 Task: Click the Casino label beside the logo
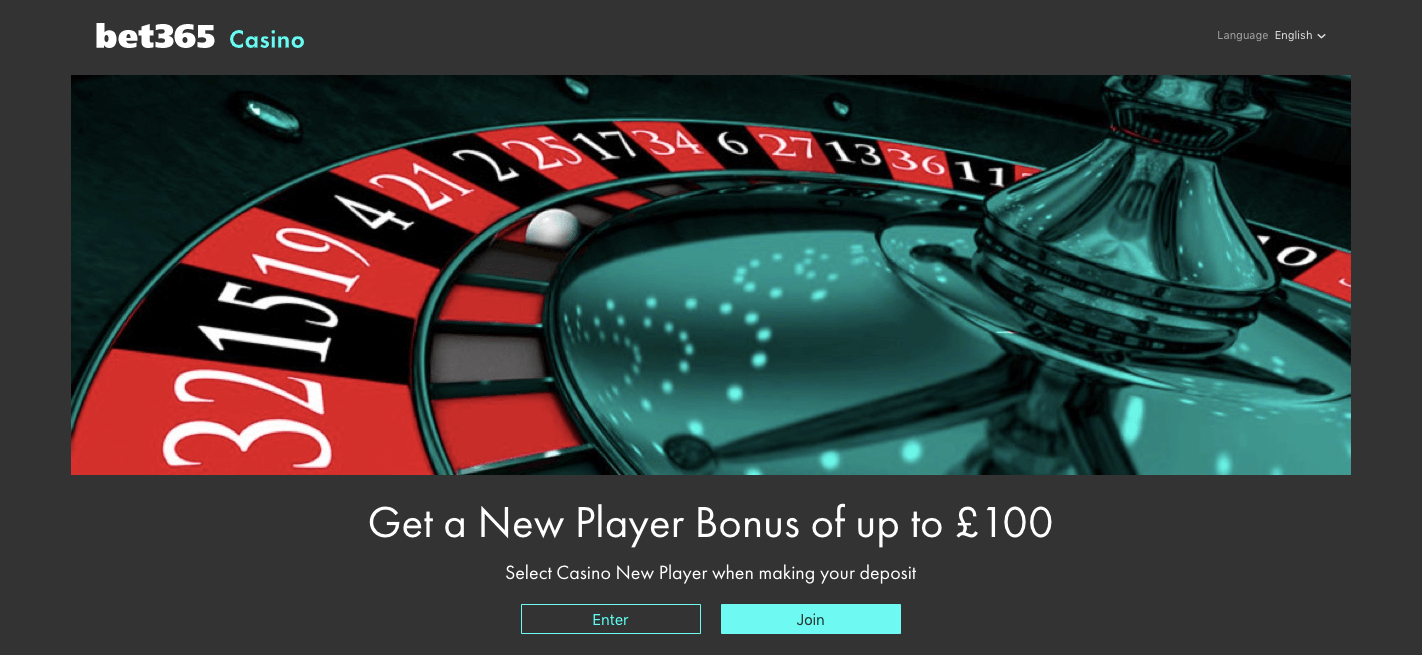pos(267,39)
